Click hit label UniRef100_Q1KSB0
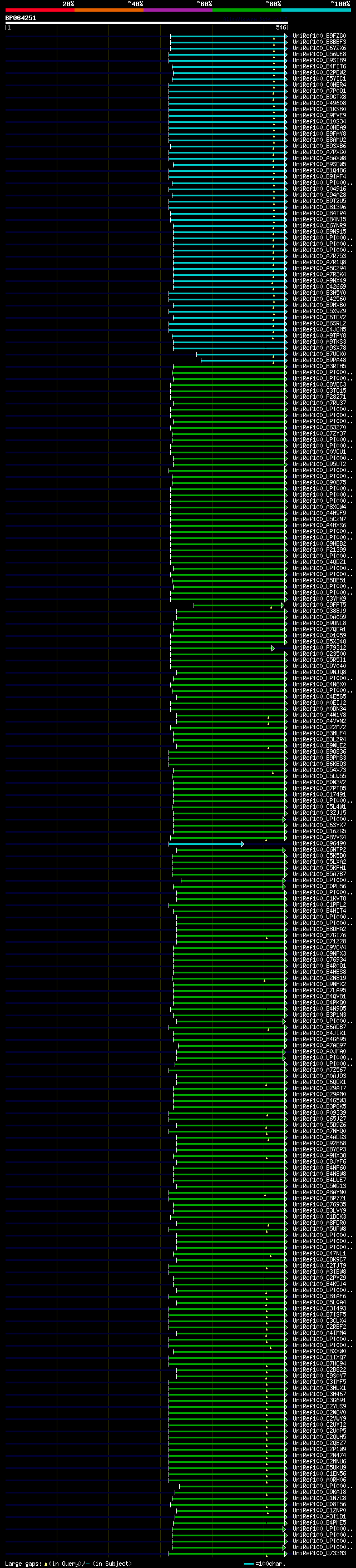The image size is (356, 1568). pos(319,109)
